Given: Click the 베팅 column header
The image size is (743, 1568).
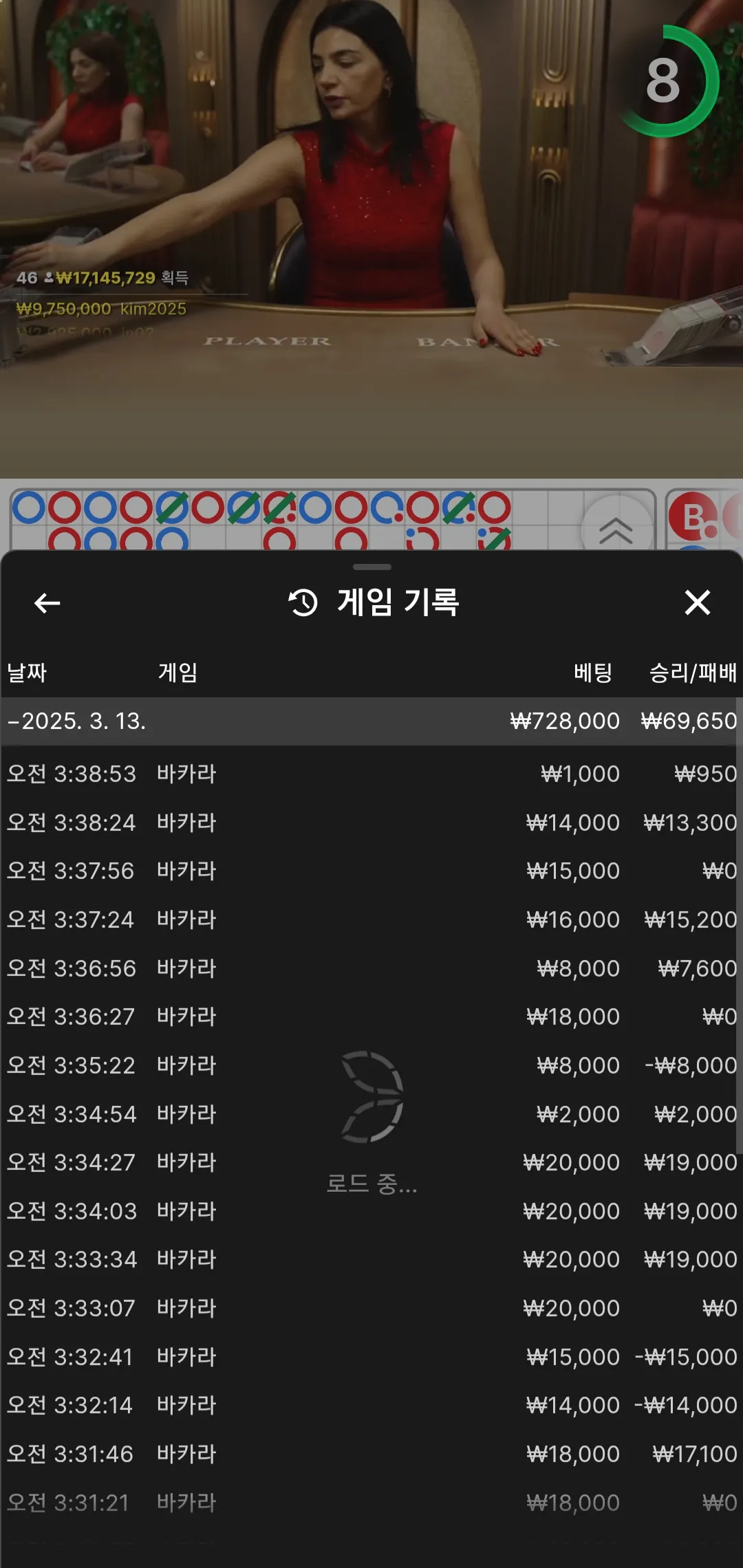Looking at the screenshot, I should click(593, 672).
